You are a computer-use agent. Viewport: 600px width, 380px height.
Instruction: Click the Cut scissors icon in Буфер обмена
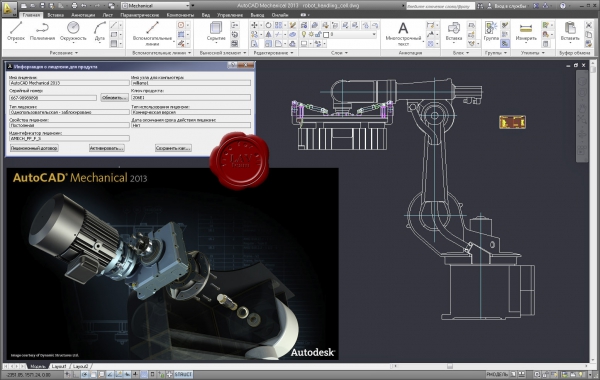coord(589,25)
